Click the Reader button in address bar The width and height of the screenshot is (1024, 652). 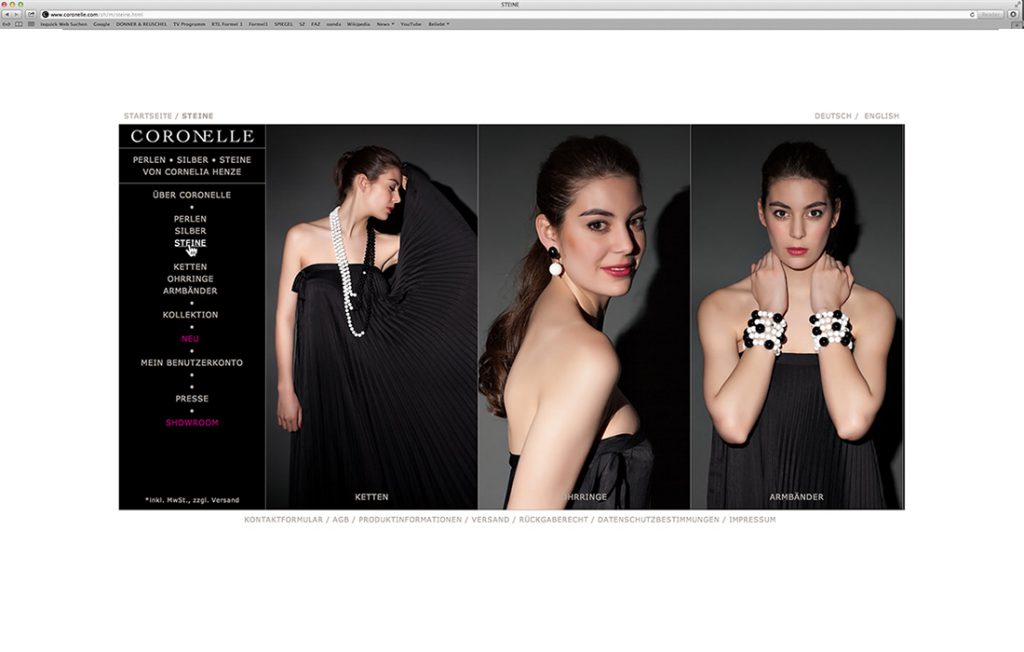tap(990, 14)
